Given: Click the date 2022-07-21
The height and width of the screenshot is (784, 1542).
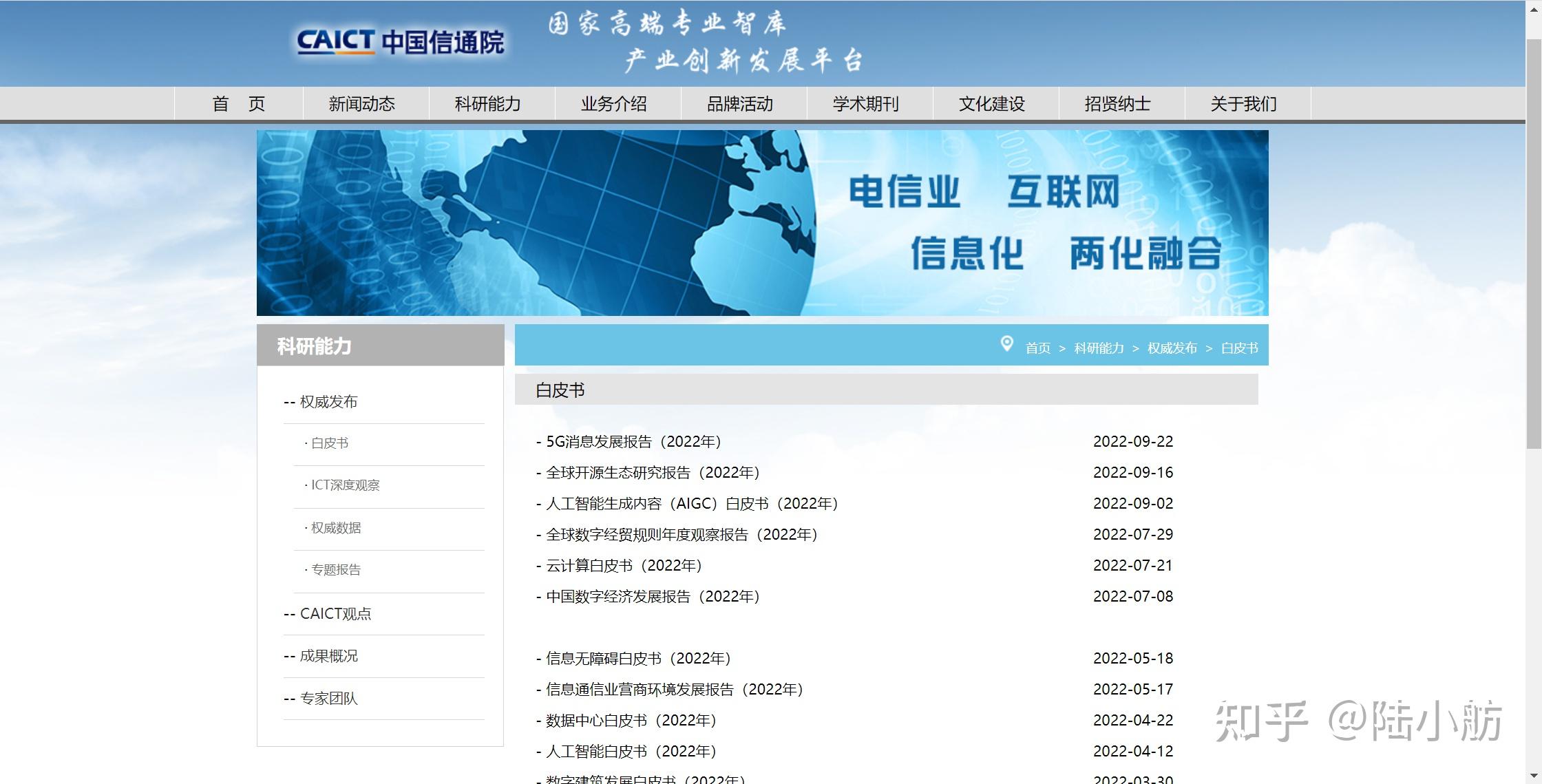Looking at the screenshot, I should click(x=1133, y=566).
